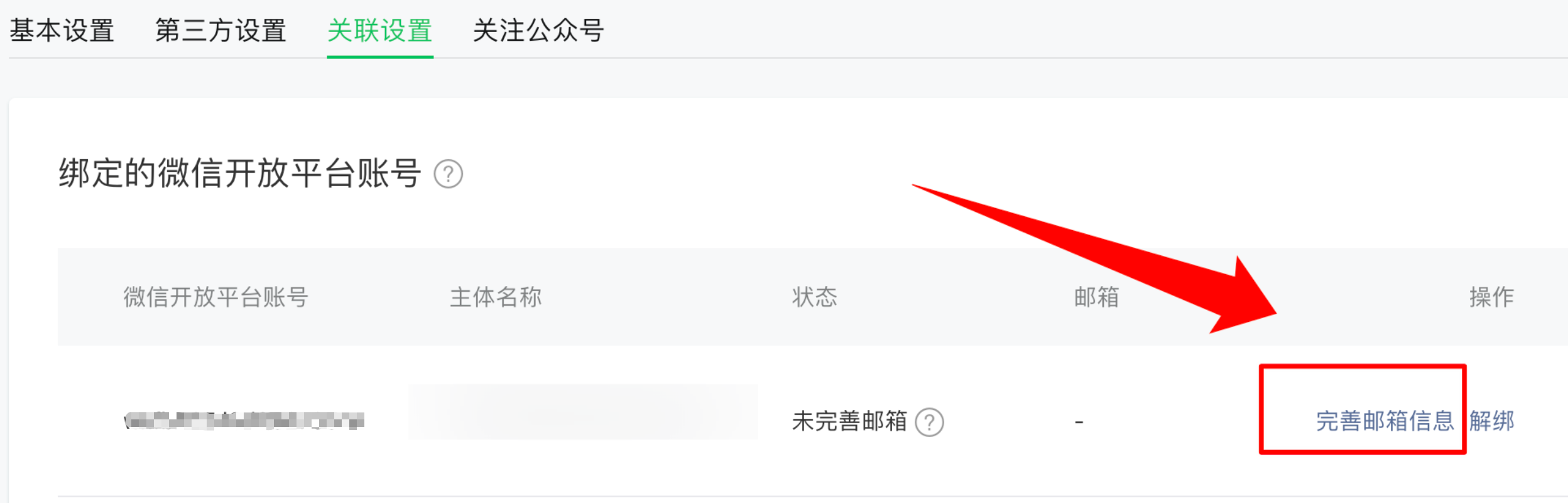
Task: Click the blurred 主体名称 cell
Action: [x=583, y=411]
